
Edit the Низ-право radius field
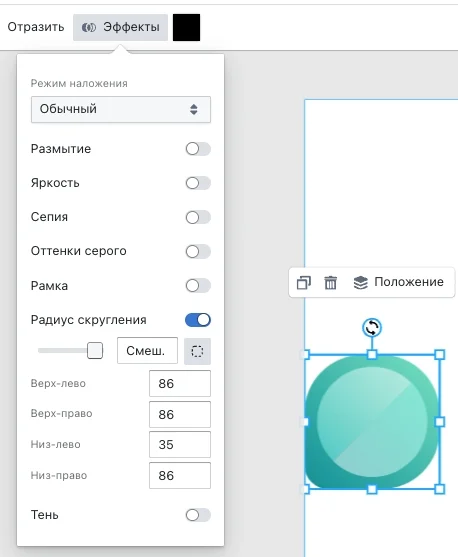[x=180, y=475]
